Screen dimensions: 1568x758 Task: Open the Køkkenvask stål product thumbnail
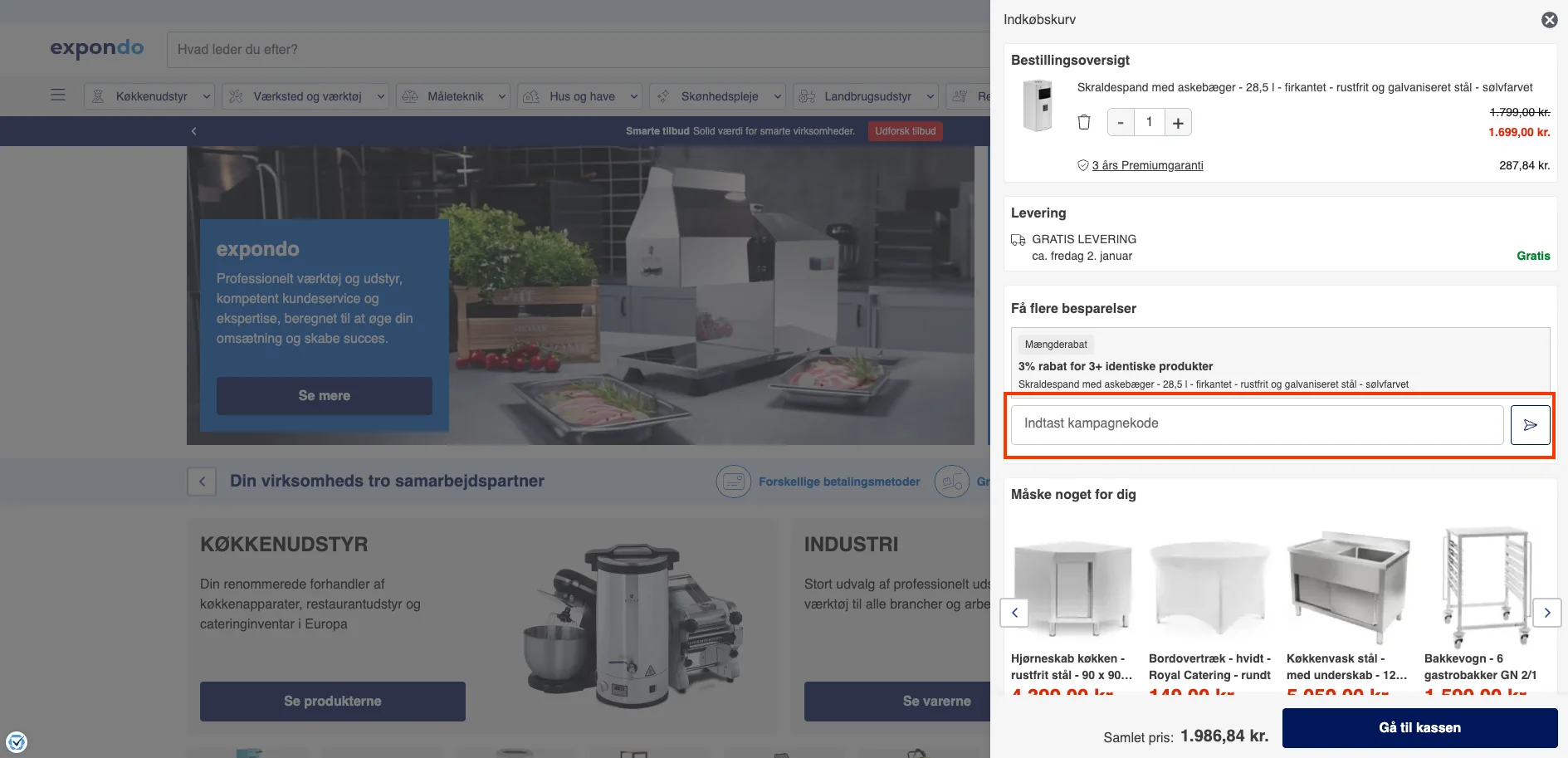[1347, 587]
